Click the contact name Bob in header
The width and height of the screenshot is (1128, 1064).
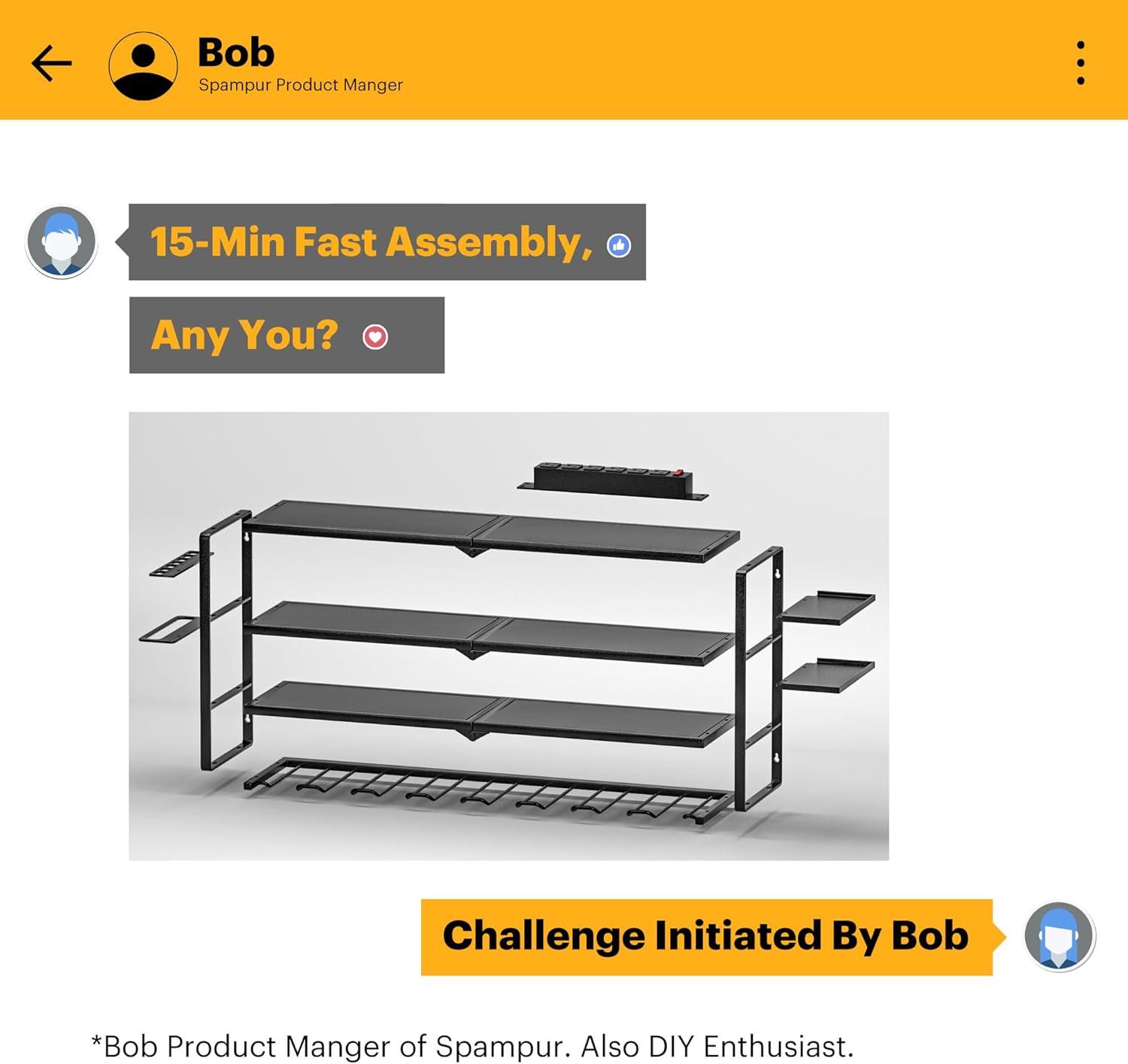click(236, 53)
